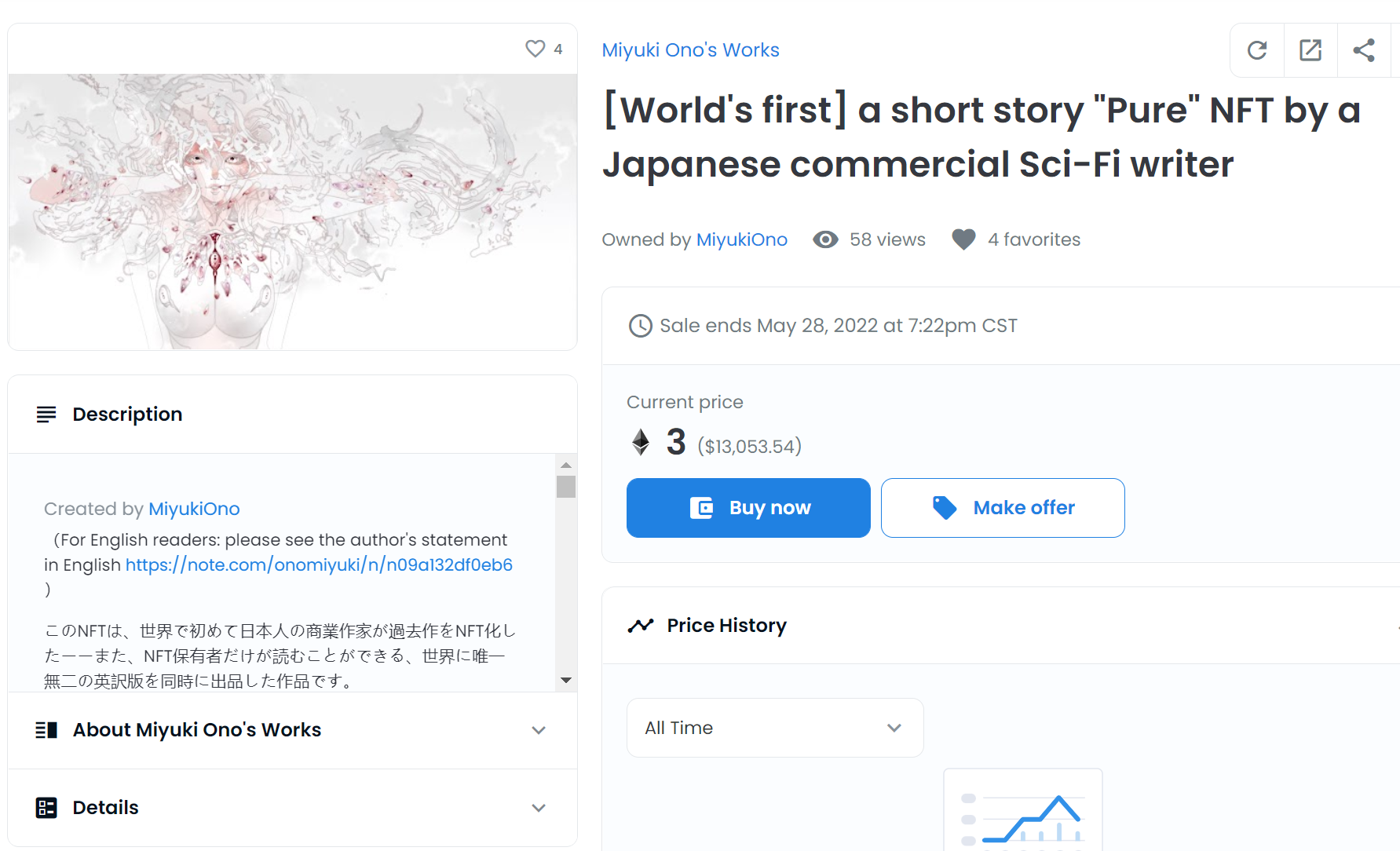This screenshot has width=1400, height=851.
Task: Click the Ethereum icon by the price
Action: click(x=641, y=442)
